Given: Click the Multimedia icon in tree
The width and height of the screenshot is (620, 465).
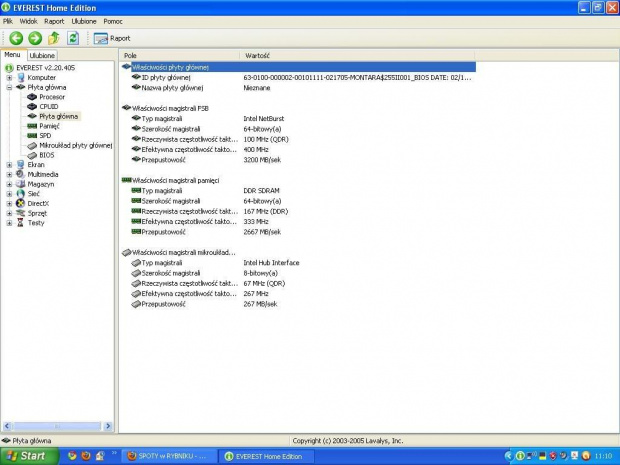Looking at the screenshot, I should pos(21,174).
